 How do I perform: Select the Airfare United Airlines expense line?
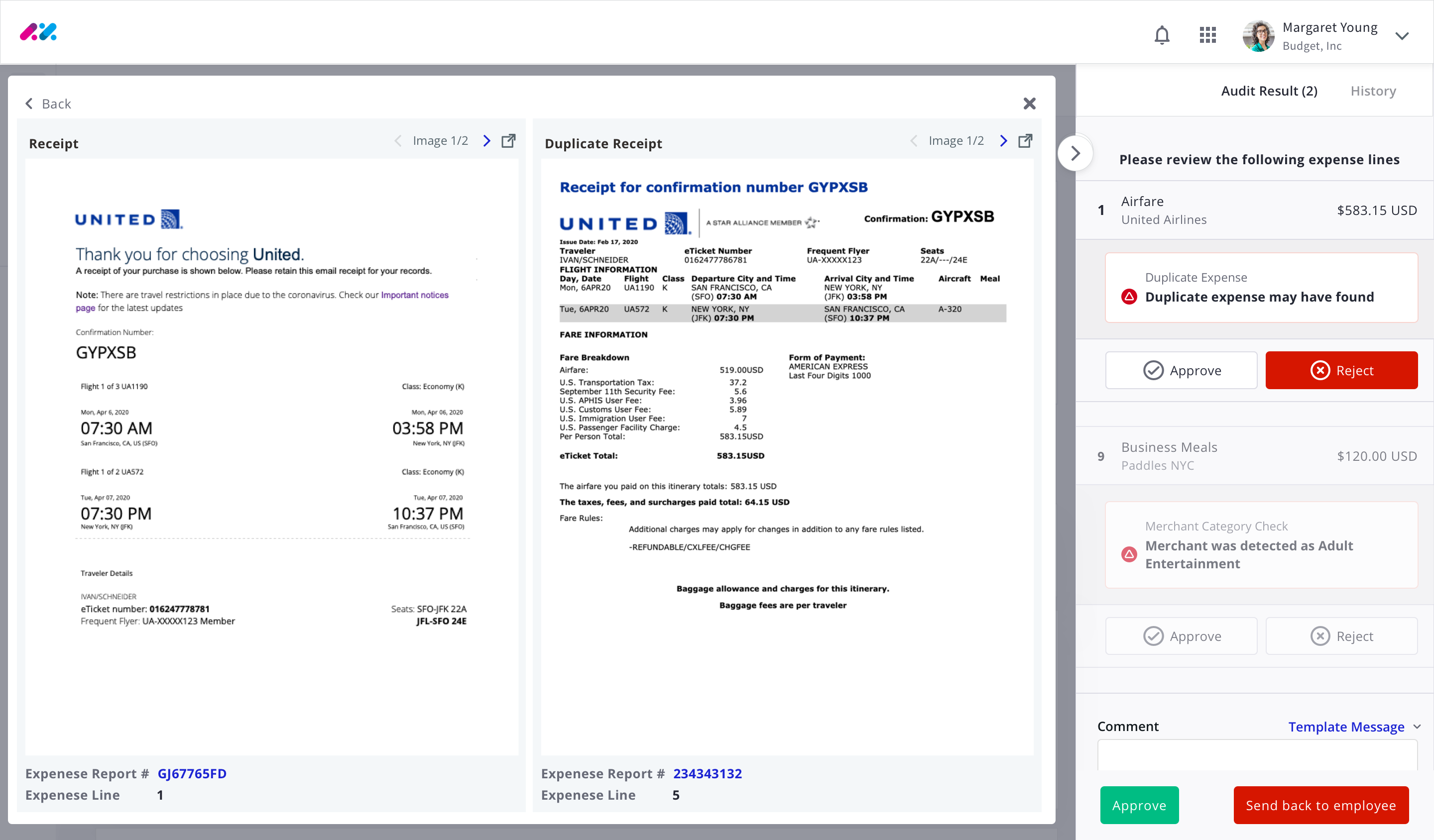click(x=1255, y=210)
